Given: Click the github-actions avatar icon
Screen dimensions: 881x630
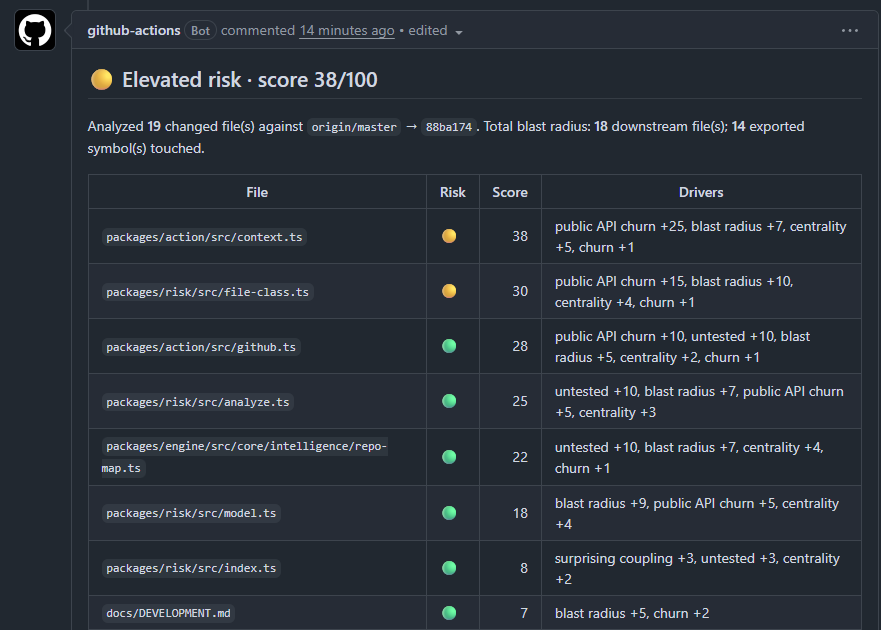Looking at the screenshot, I should [35, 30].
